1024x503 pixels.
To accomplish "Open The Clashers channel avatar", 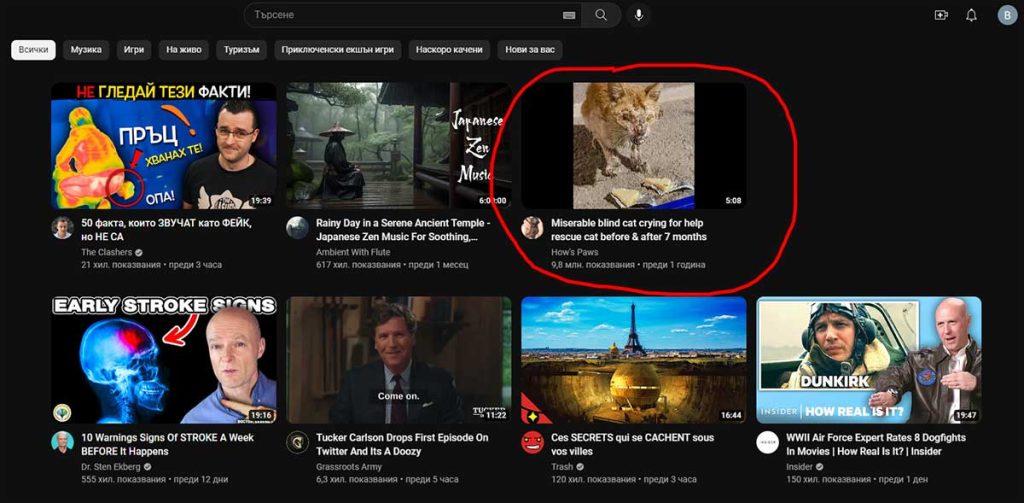I will click(63, 228).
